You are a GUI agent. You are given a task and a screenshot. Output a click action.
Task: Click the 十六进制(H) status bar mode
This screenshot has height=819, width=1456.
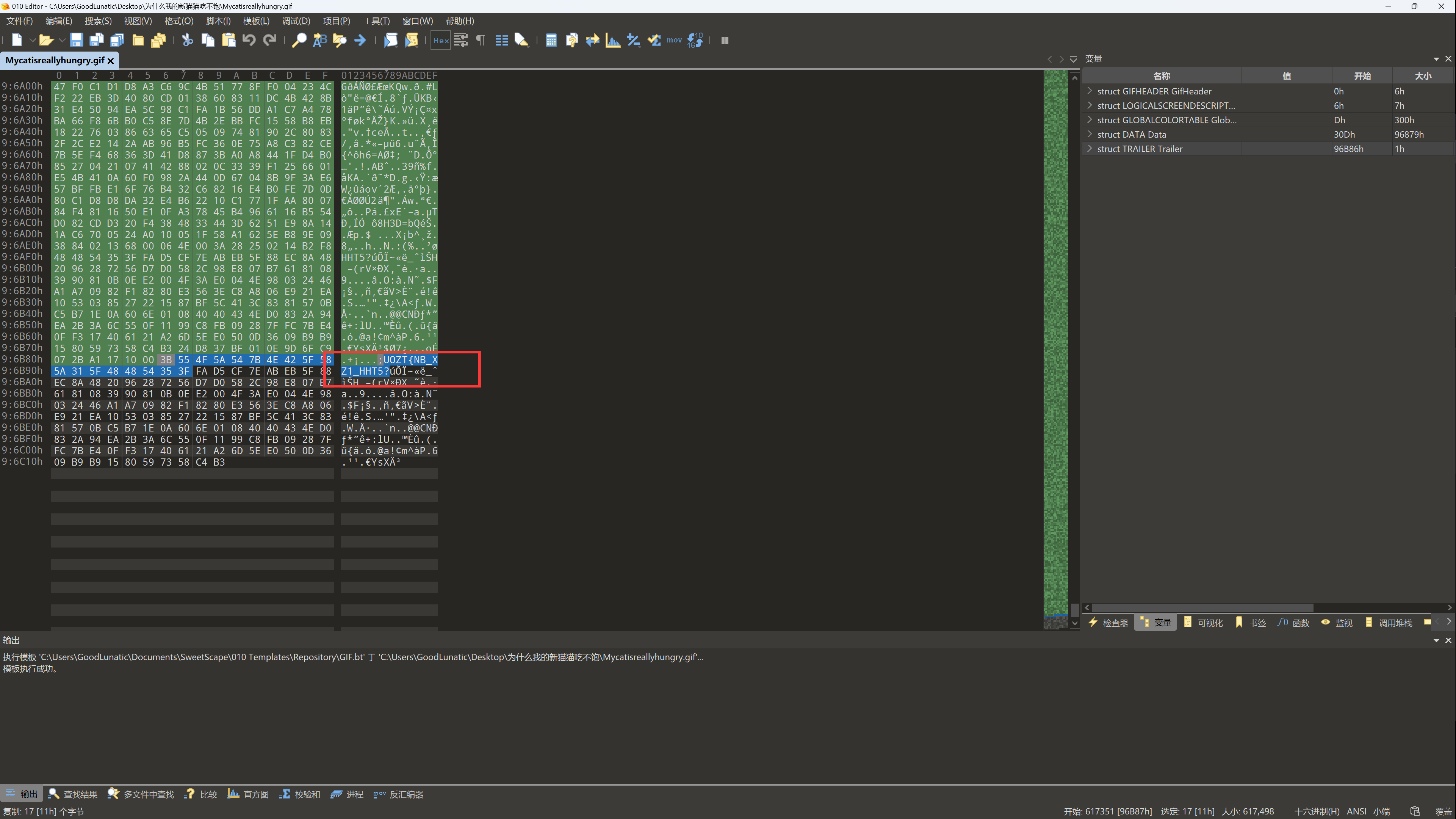coord(1317,811)
